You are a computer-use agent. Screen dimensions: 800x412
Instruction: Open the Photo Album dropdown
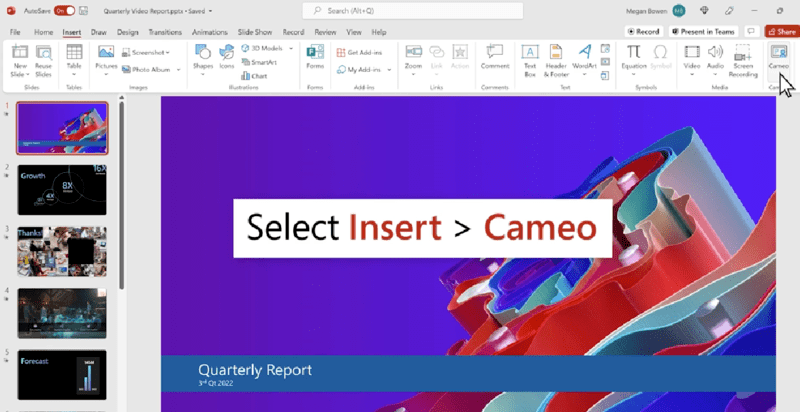coord(179,70)
